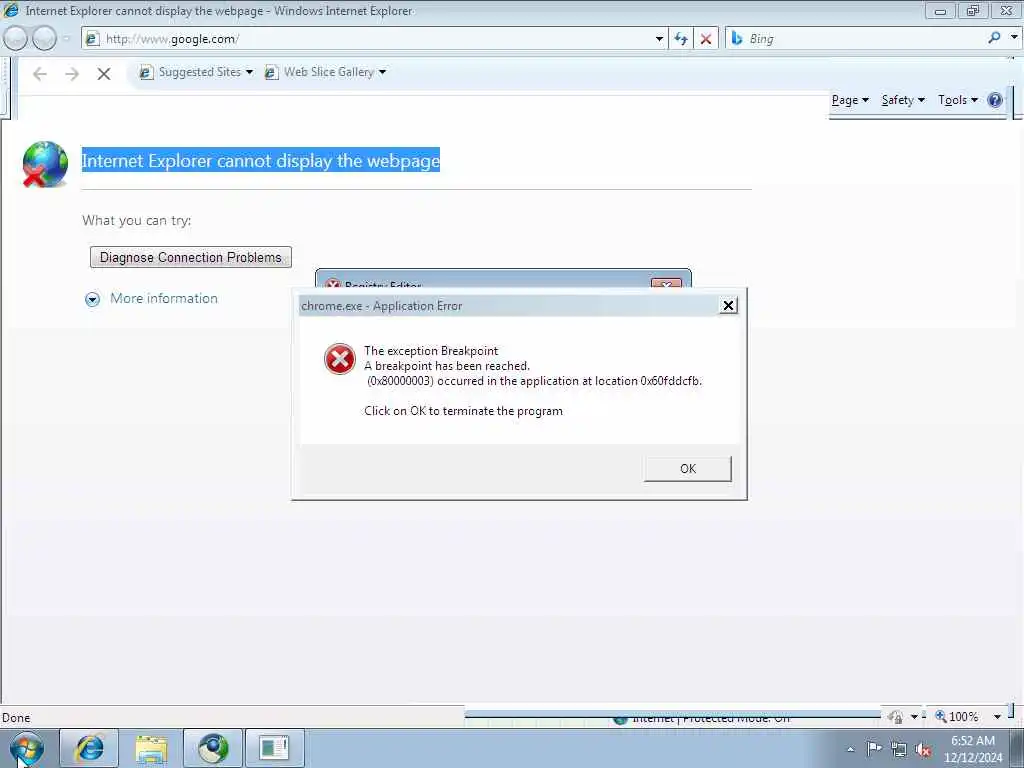The width and height of the screenshot is (1024, 768).
Task: Click the red stop loading icon
Action: tap(706, 39)
